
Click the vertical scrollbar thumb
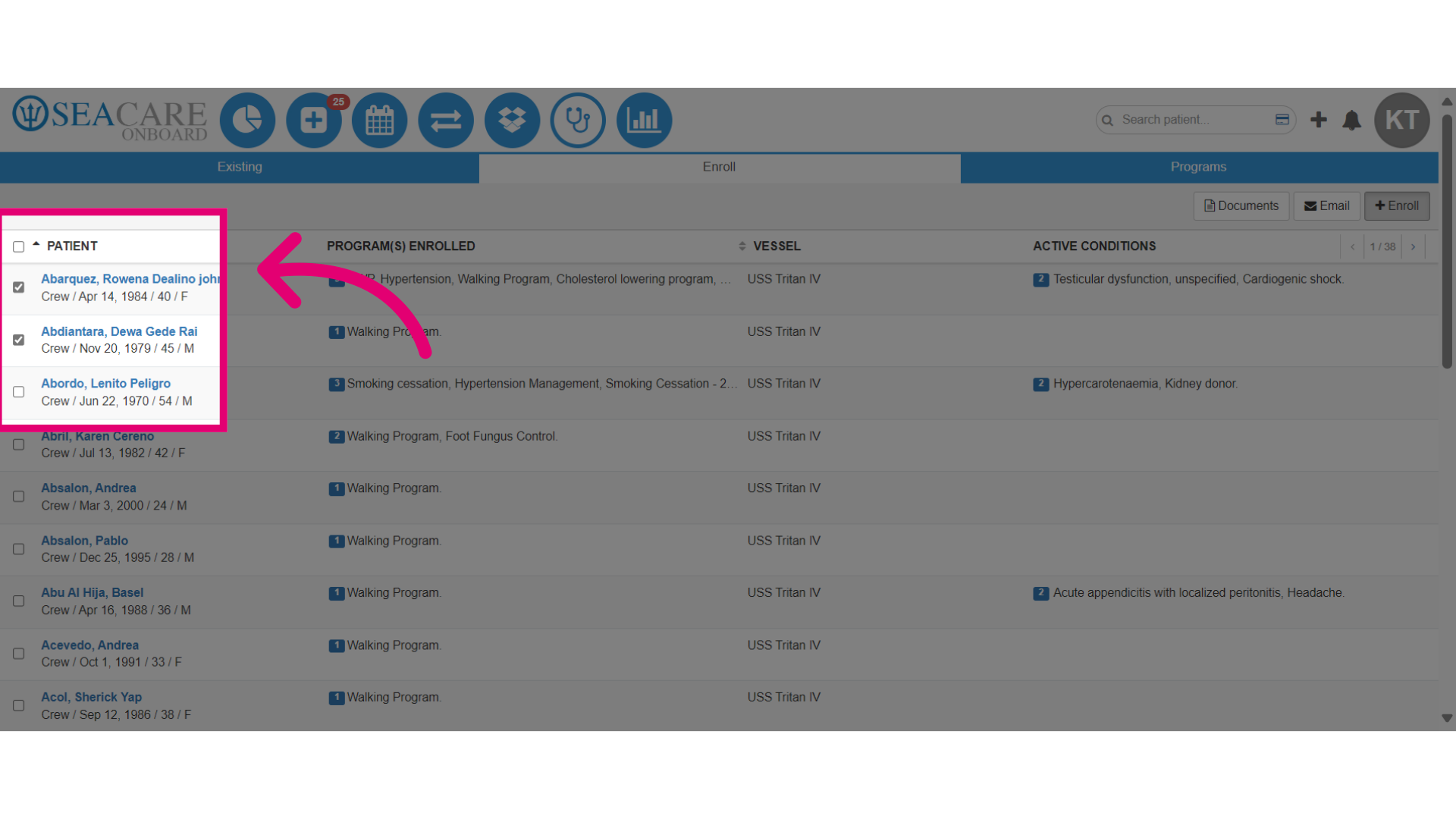point(1447,241)
